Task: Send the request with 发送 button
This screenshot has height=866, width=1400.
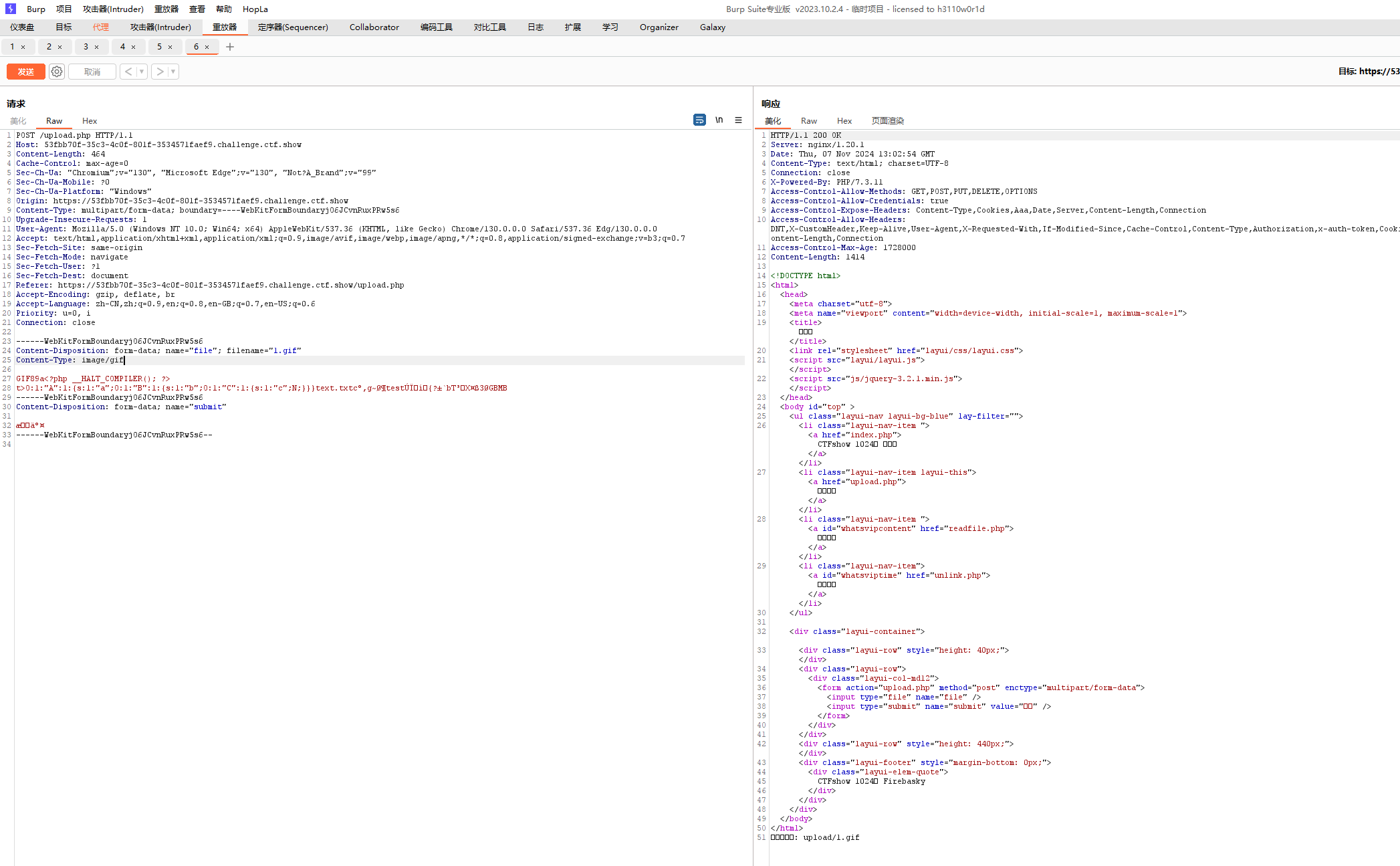Action: click(x=26, y=72)
